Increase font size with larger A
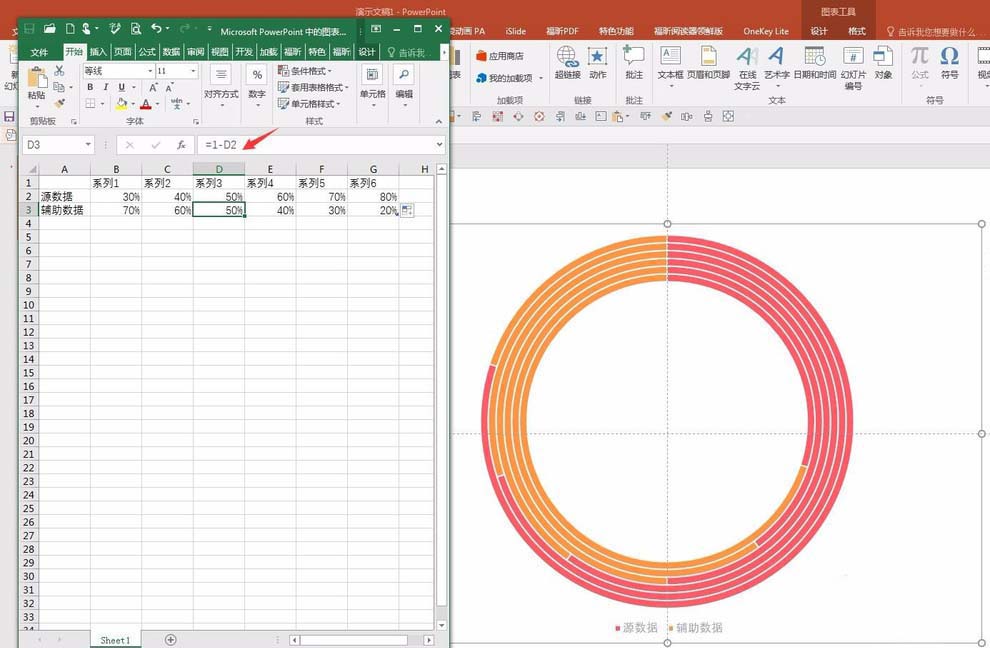Viewport: 990px width, 648px height. pos(153,87)
